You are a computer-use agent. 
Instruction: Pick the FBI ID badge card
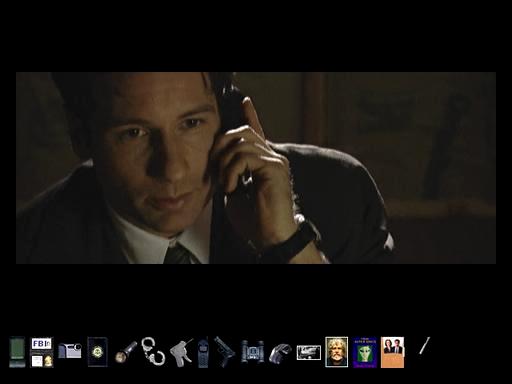point(42,352)
